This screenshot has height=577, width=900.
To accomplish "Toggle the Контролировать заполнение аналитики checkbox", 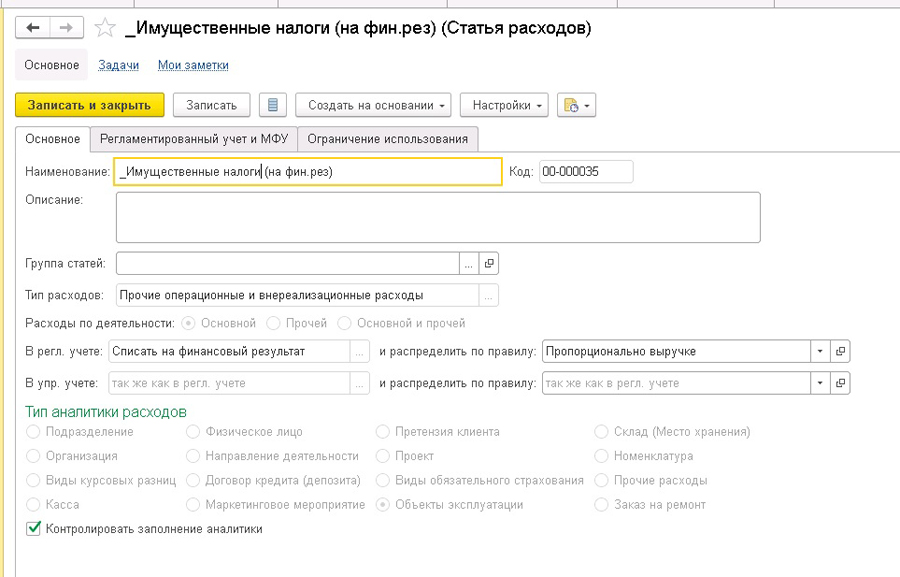I will (31, 530).
